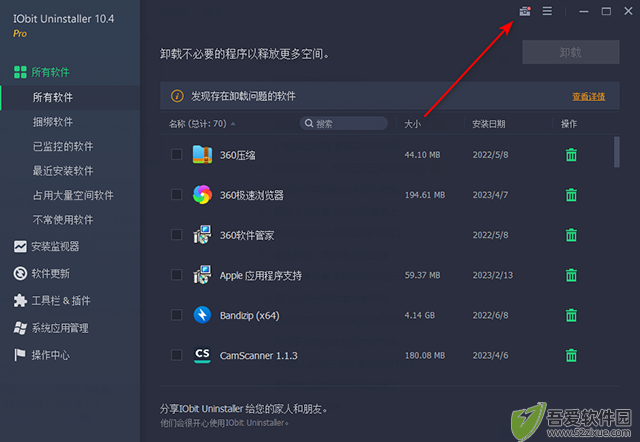
Task: Click the 4.14 GB size value
Action: (420, 315)
